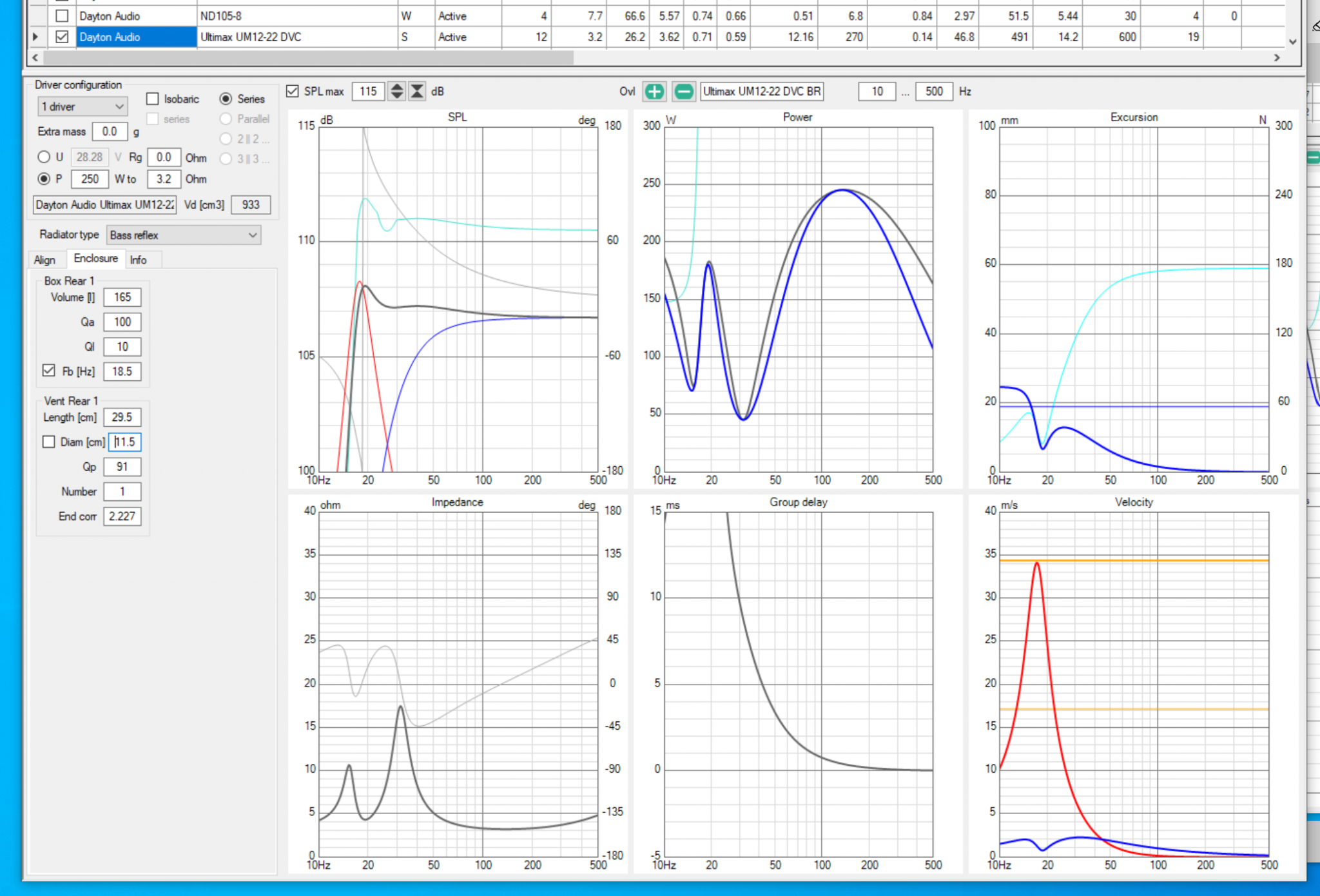
Task: Click the upper frequency limit 500 Hz field
Action: tap(934, 92)
